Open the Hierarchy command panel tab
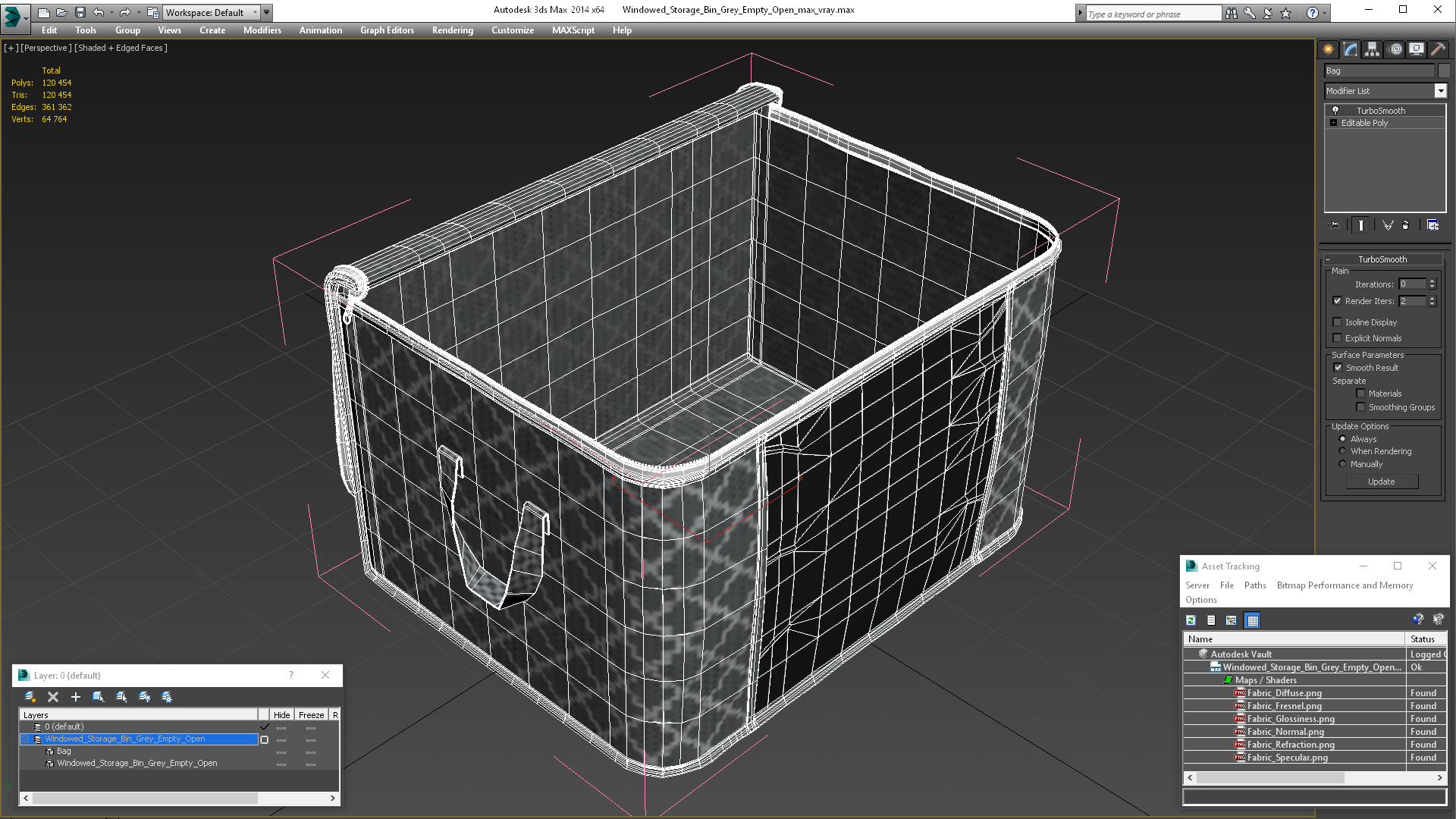The width and height of the screenshot is (1456, 819). click(x=1373, y=49)
